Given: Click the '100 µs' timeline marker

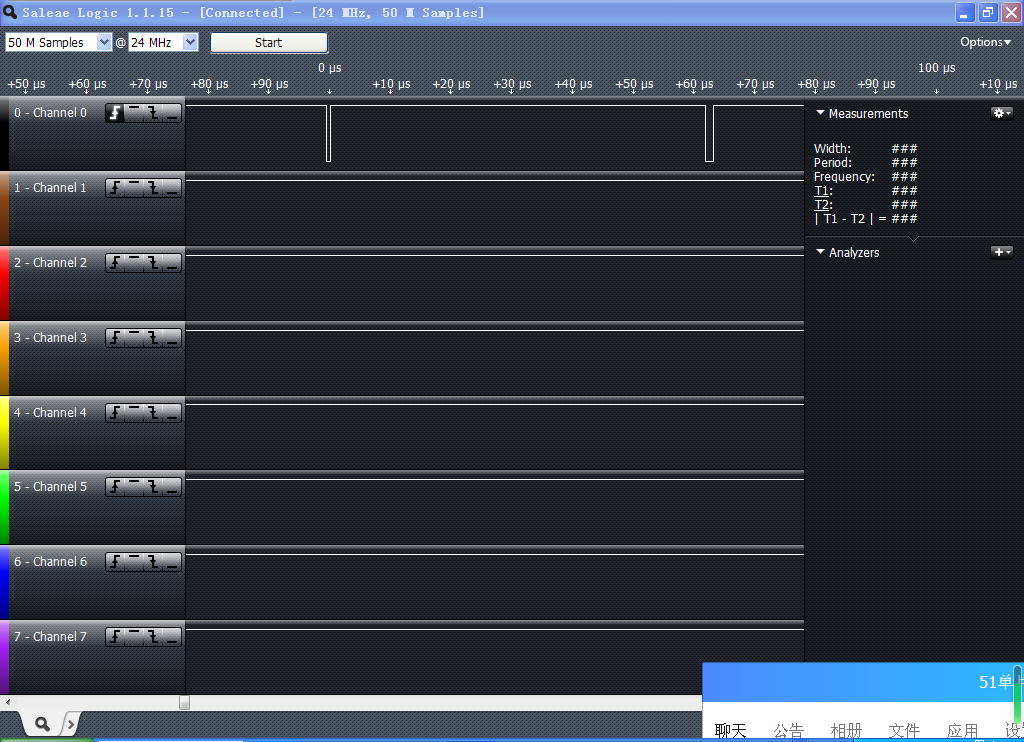Looking at the screenshot, I should (x=936, y=68).
